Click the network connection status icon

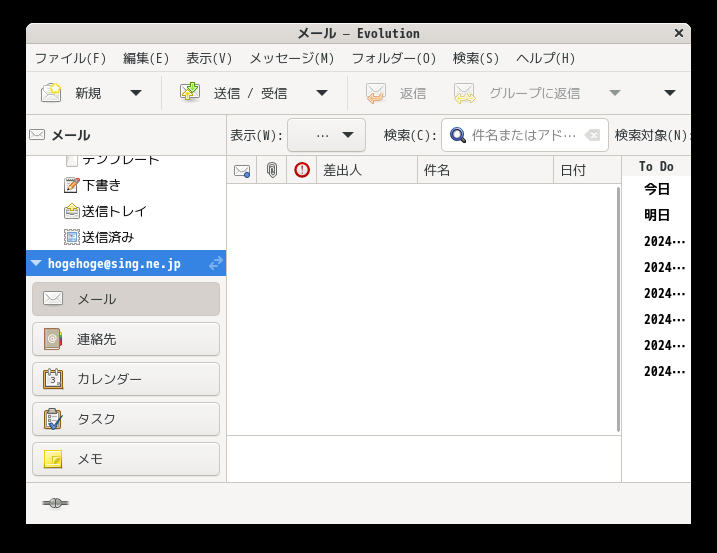point(55,503)
